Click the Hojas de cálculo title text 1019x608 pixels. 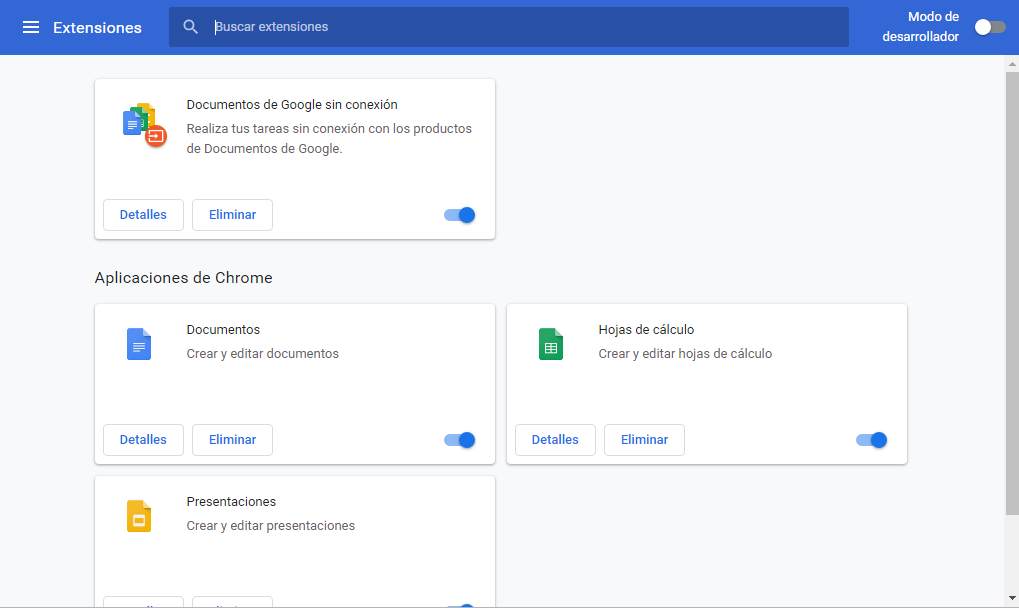point(646,329)
